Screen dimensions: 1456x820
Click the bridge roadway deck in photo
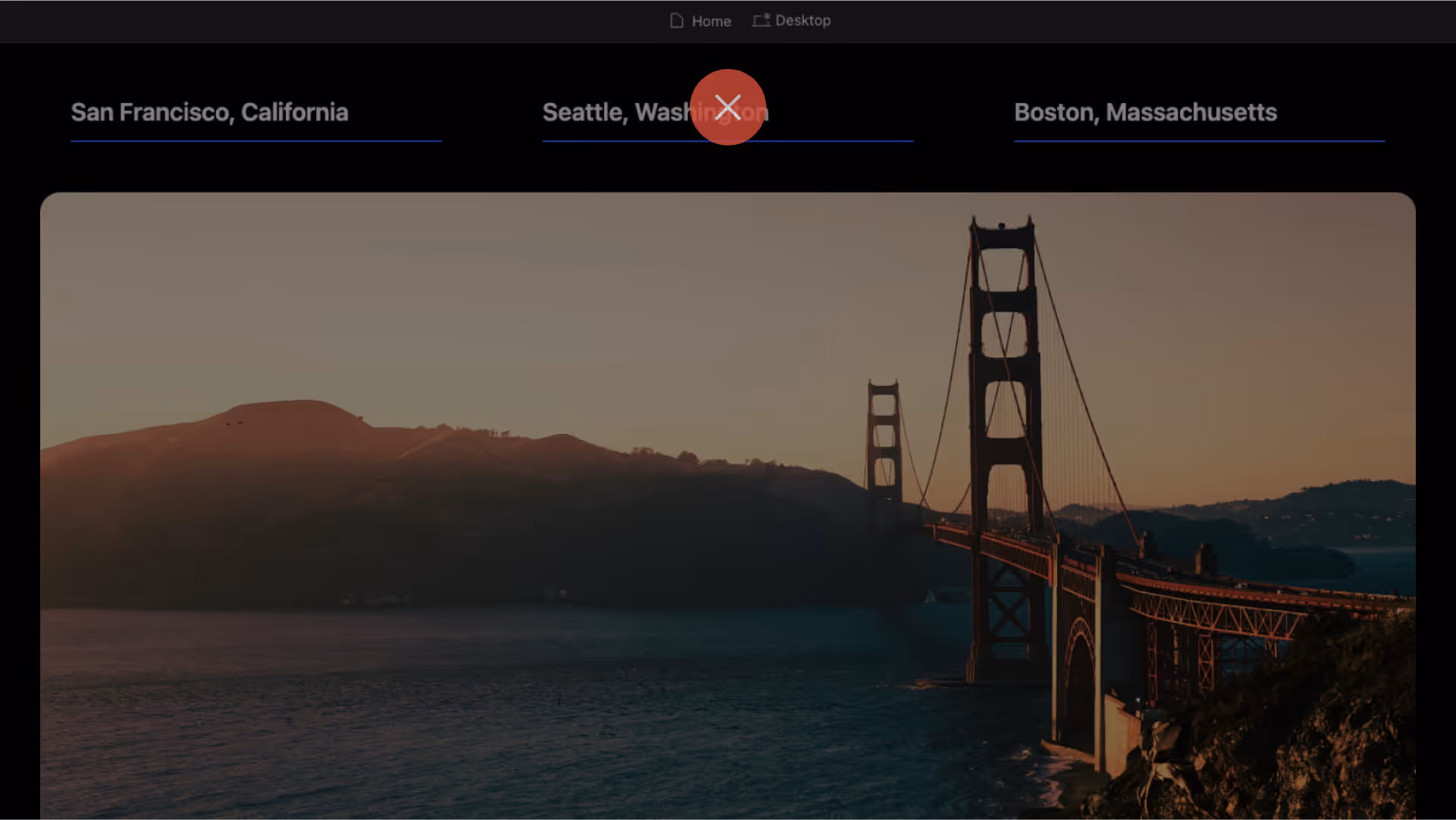pos(1213,588)
